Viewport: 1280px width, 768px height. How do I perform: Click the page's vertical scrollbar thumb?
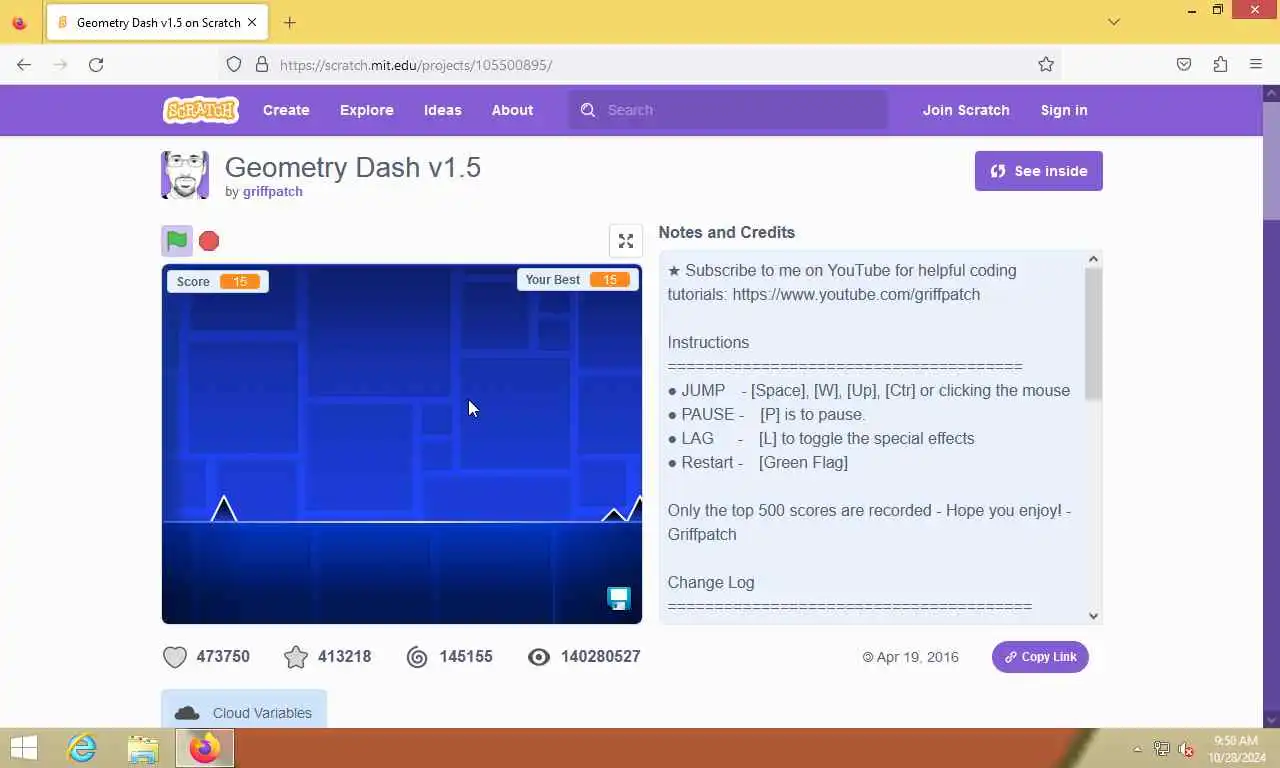1271,160
